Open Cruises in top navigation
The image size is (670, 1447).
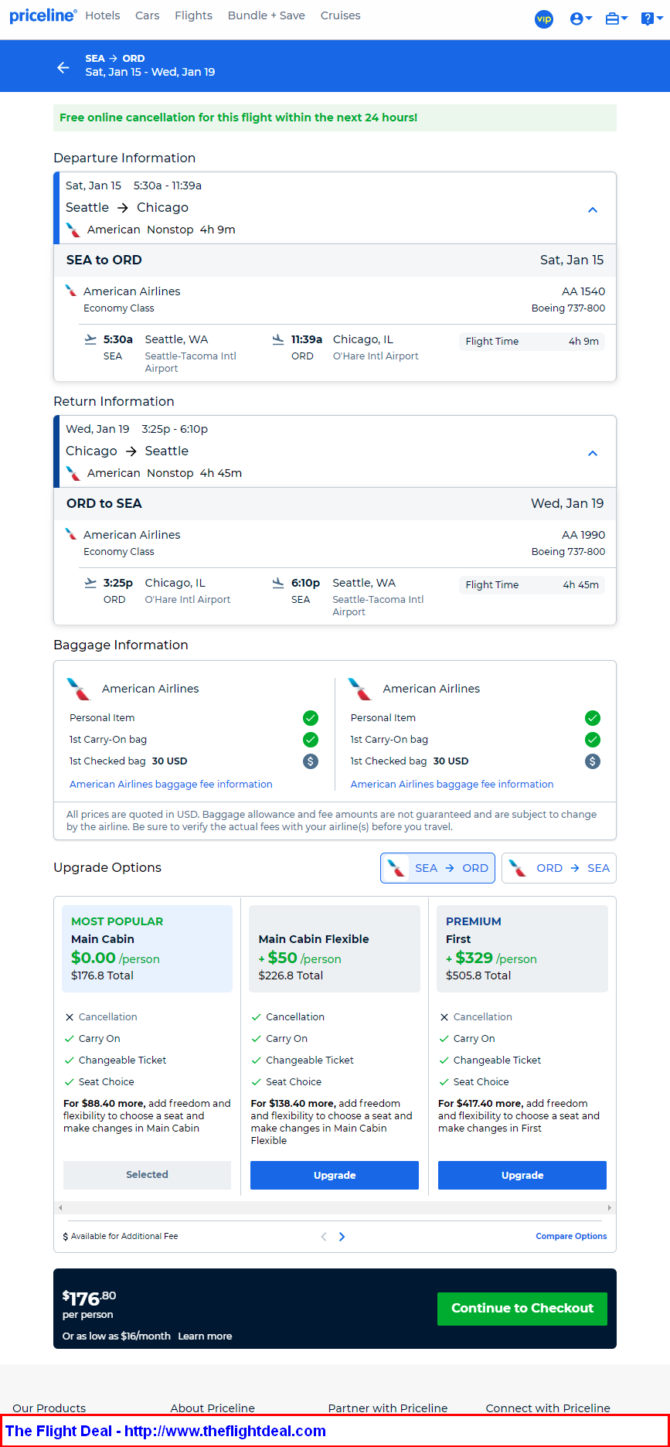click(341, 16)
